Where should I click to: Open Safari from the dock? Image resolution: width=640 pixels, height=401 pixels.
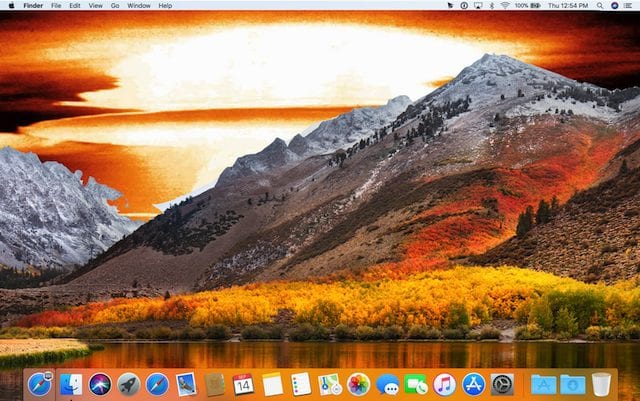157,384
